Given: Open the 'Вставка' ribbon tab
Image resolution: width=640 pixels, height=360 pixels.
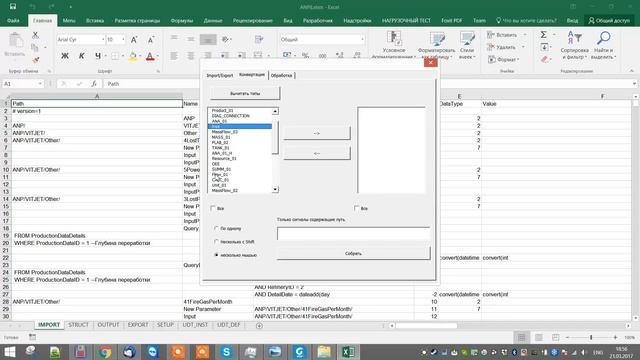Looking at the screenshot, I should [95, 20].
